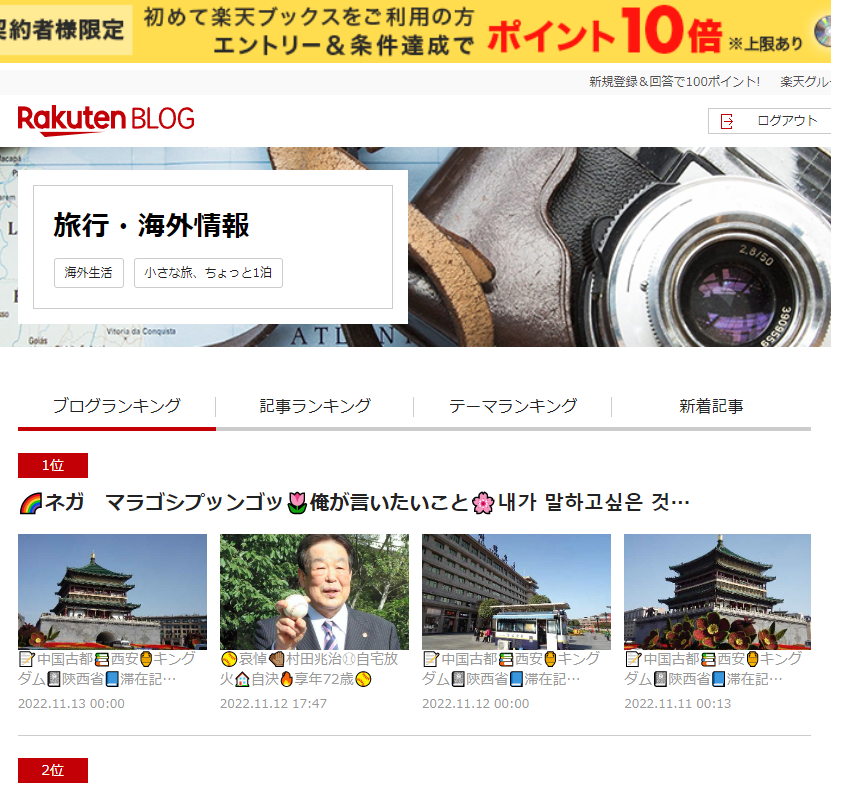Click the tulip emoji in blog title
This screenshot has width=852, height=788.
point(297,503)
